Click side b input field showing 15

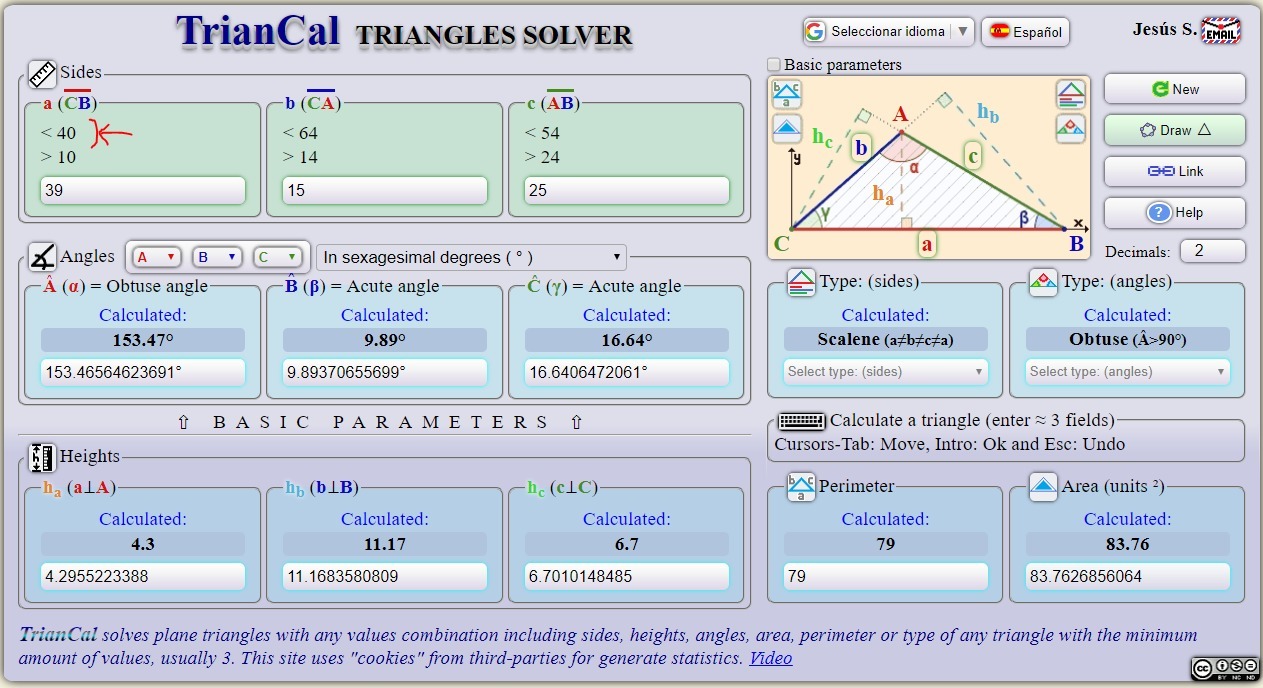click(385, 190)
